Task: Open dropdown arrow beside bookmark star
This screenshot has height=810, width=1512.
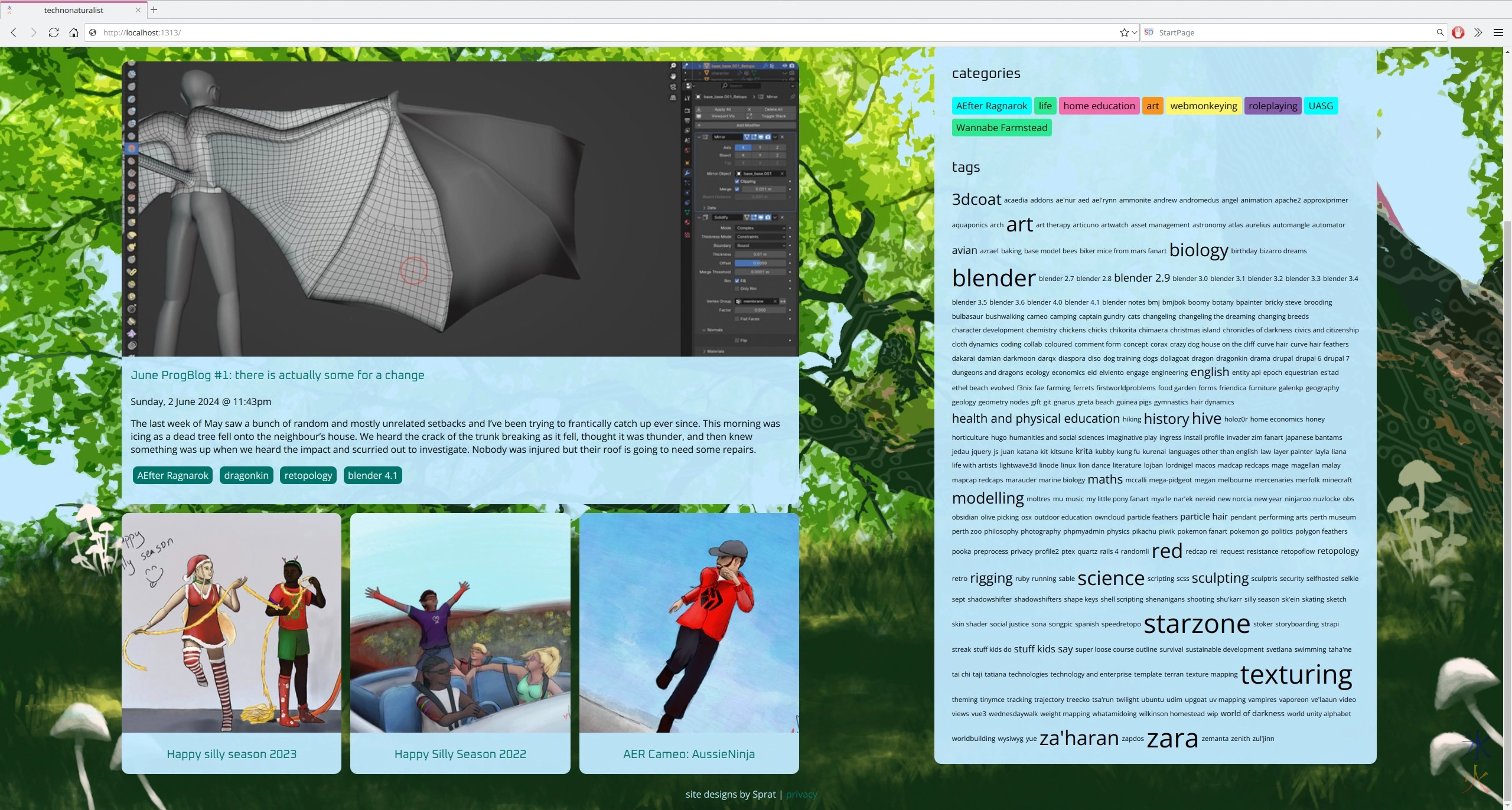Action: point(1134,32)
